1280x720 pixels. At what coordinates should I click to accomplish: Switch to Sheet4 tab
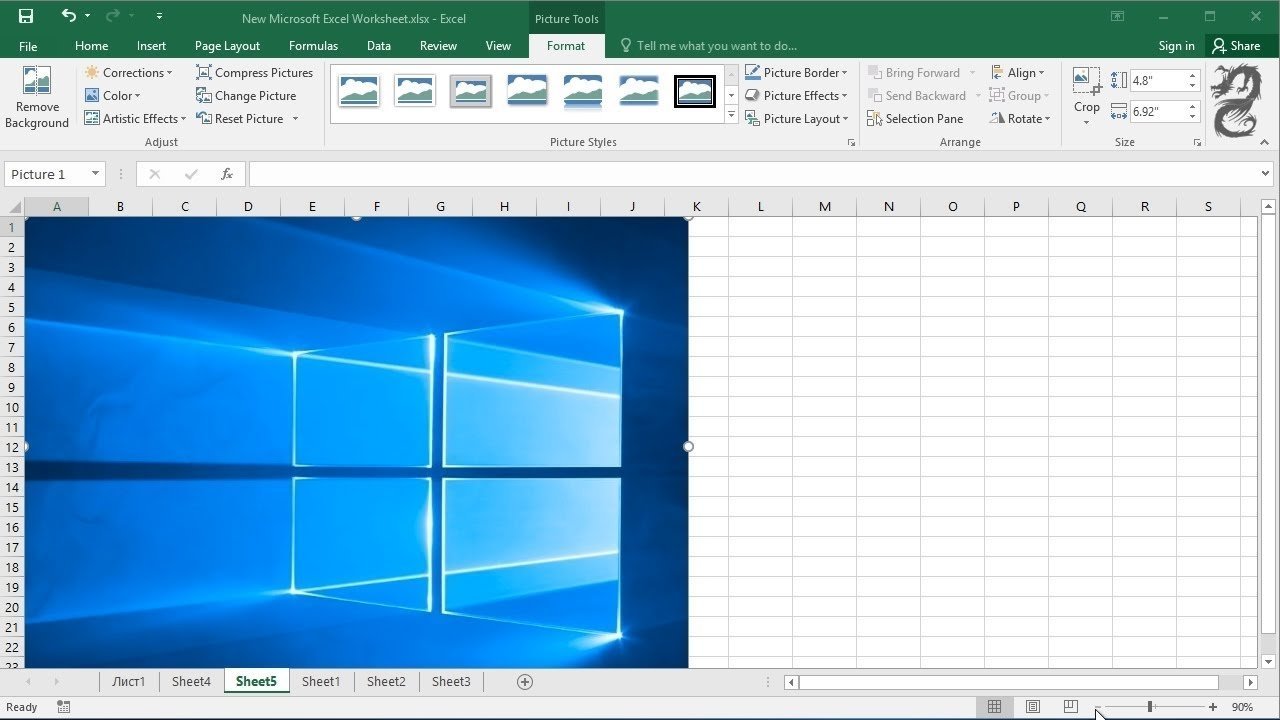tap(191, 682)
